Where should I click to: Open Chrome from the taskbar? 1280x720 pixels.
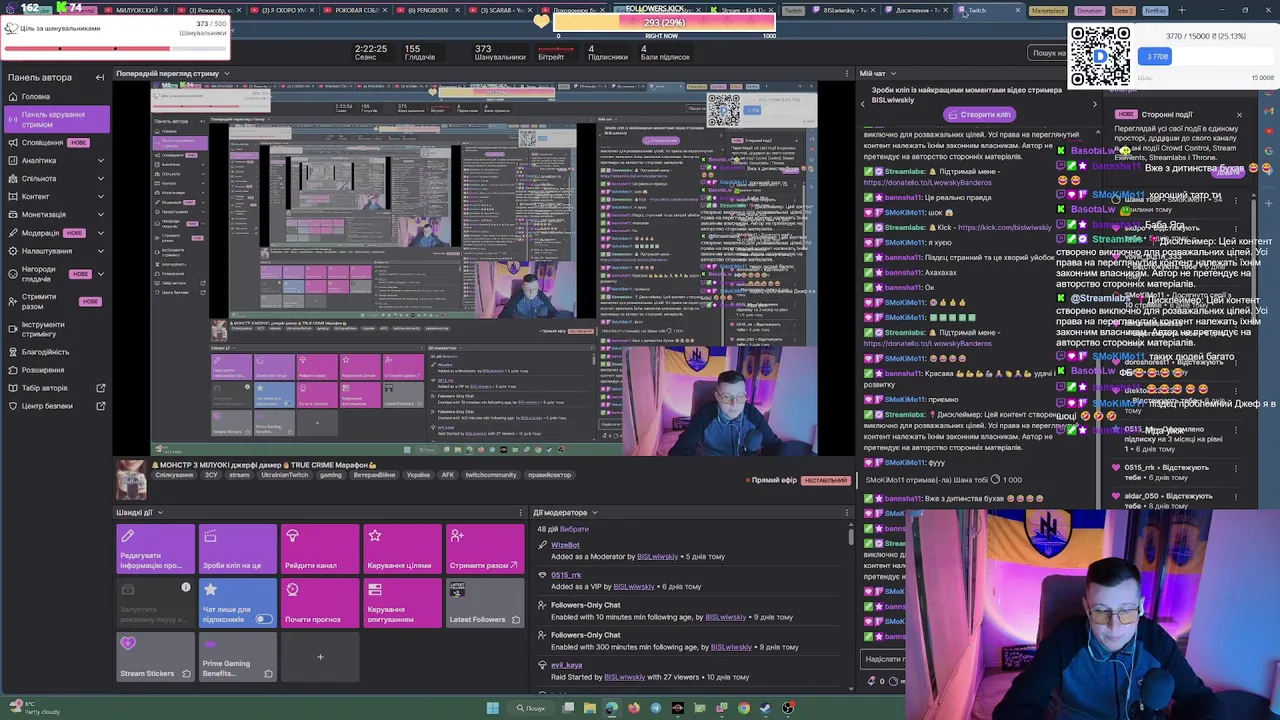(x=744, y=708)
